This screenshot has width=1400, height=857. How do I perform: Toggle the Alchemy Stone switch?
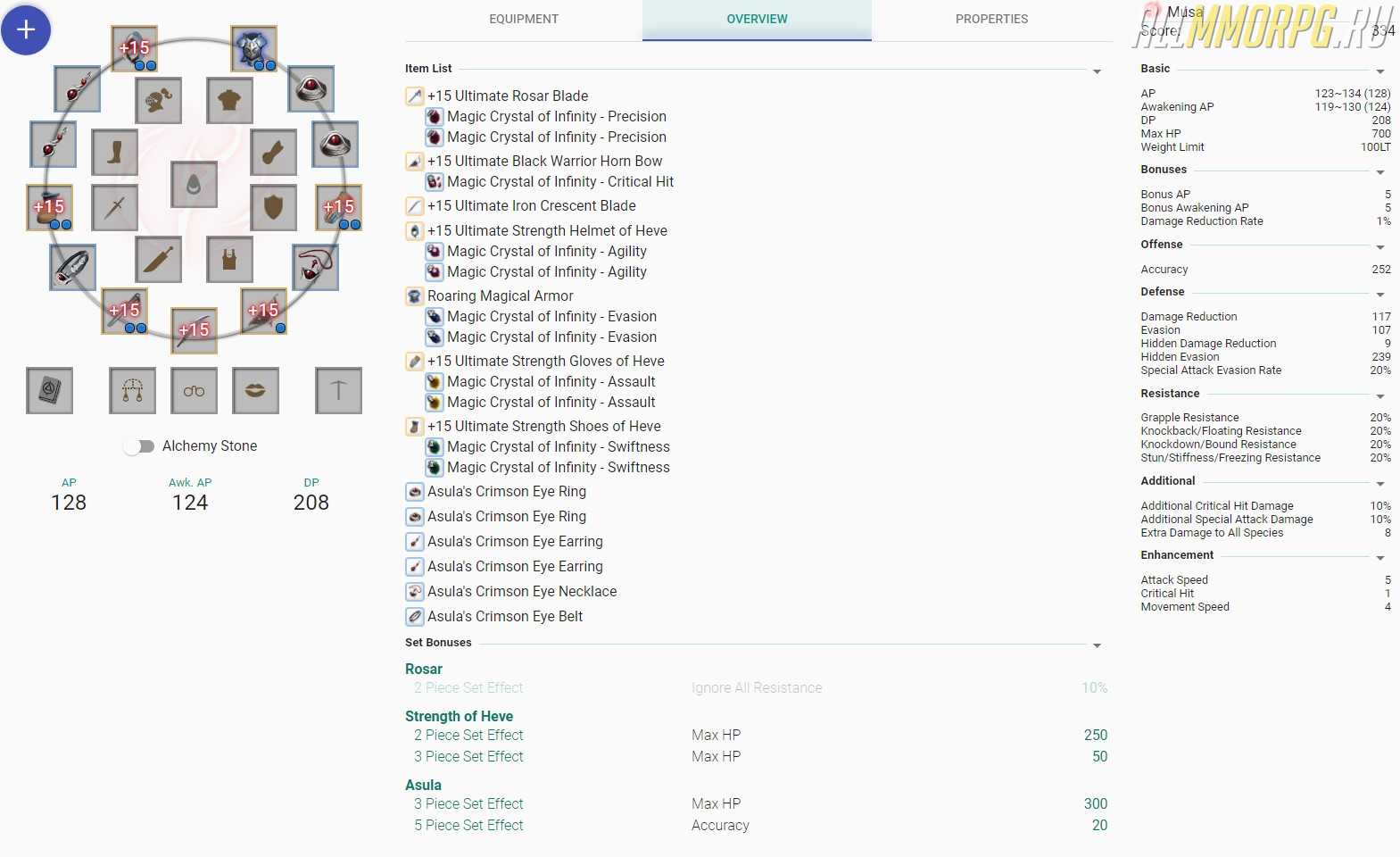click(x=138, y=446)
